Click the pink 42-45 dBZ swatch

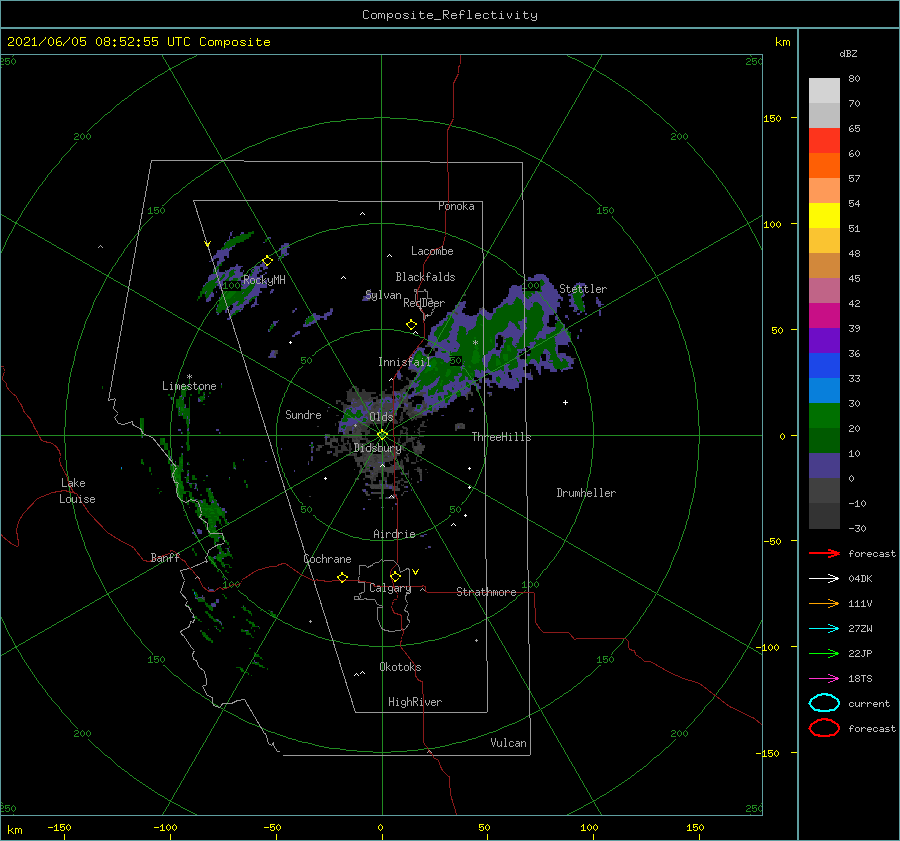[x=824, y=290]
